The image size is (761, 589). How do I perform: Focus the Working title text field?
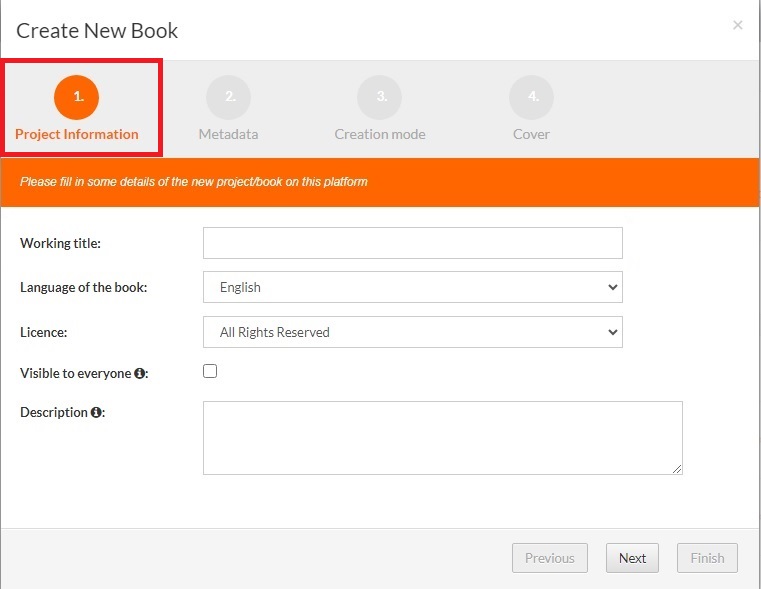click(412, 243)
